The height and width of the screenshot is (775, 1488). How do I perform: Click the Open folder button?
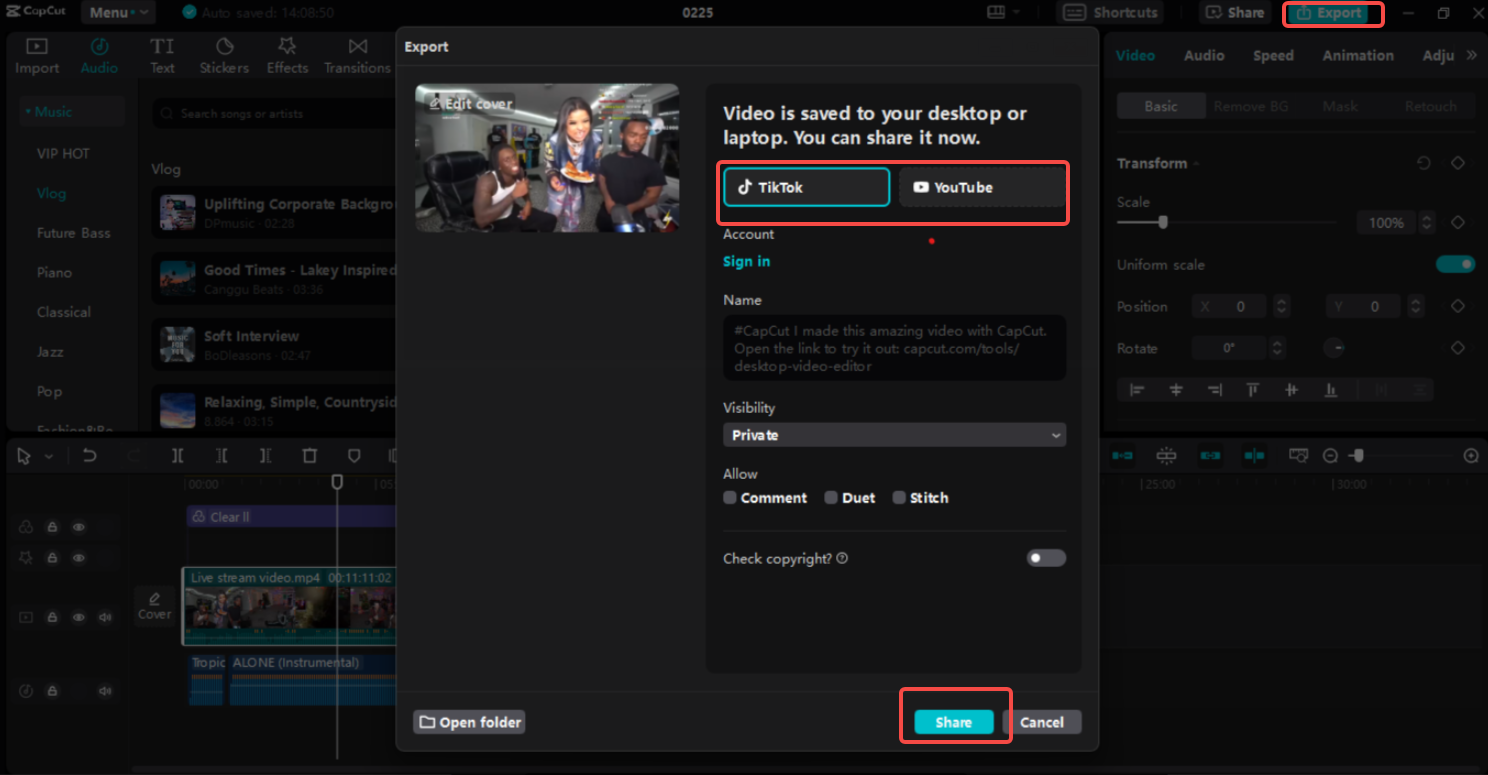click(469, 722)
